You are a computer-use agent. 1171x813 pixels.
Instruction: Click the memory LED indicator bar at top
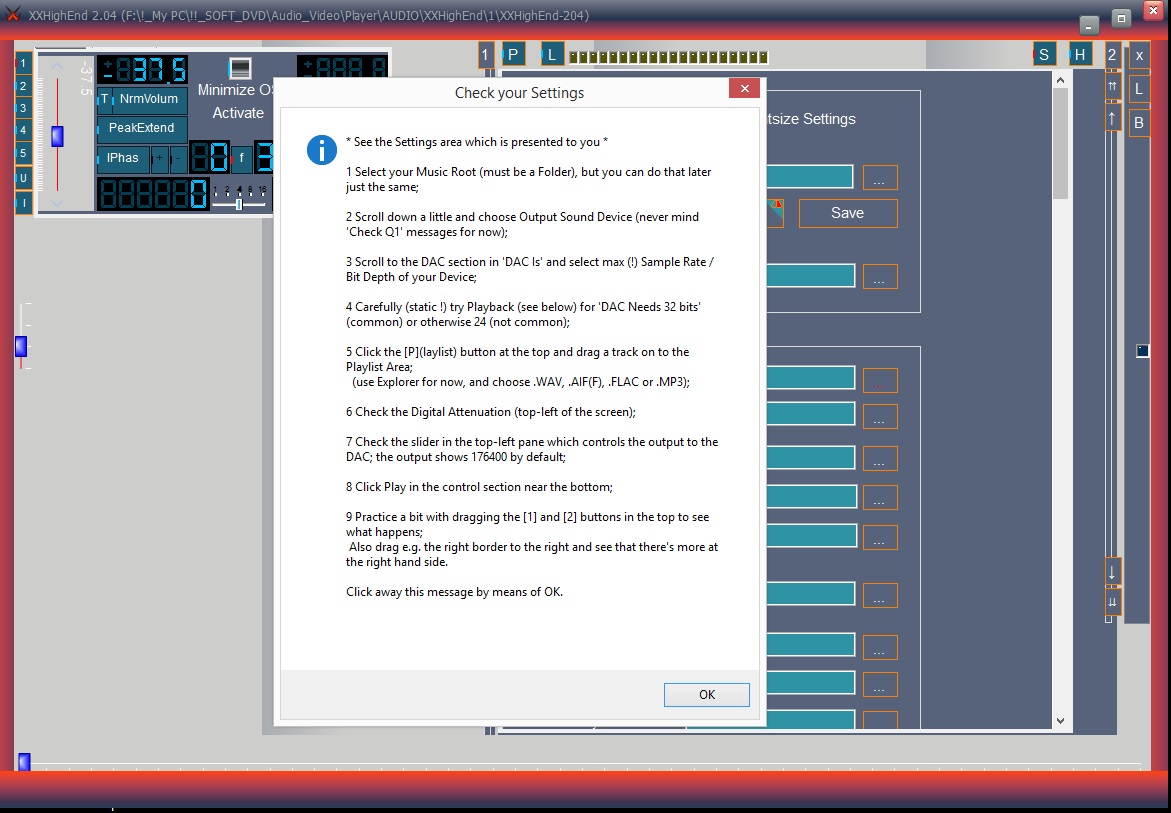668,57
